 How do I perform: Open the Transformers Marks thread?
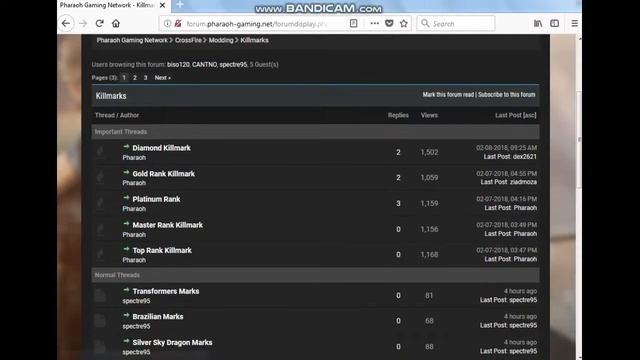click(x=166, y=291)
